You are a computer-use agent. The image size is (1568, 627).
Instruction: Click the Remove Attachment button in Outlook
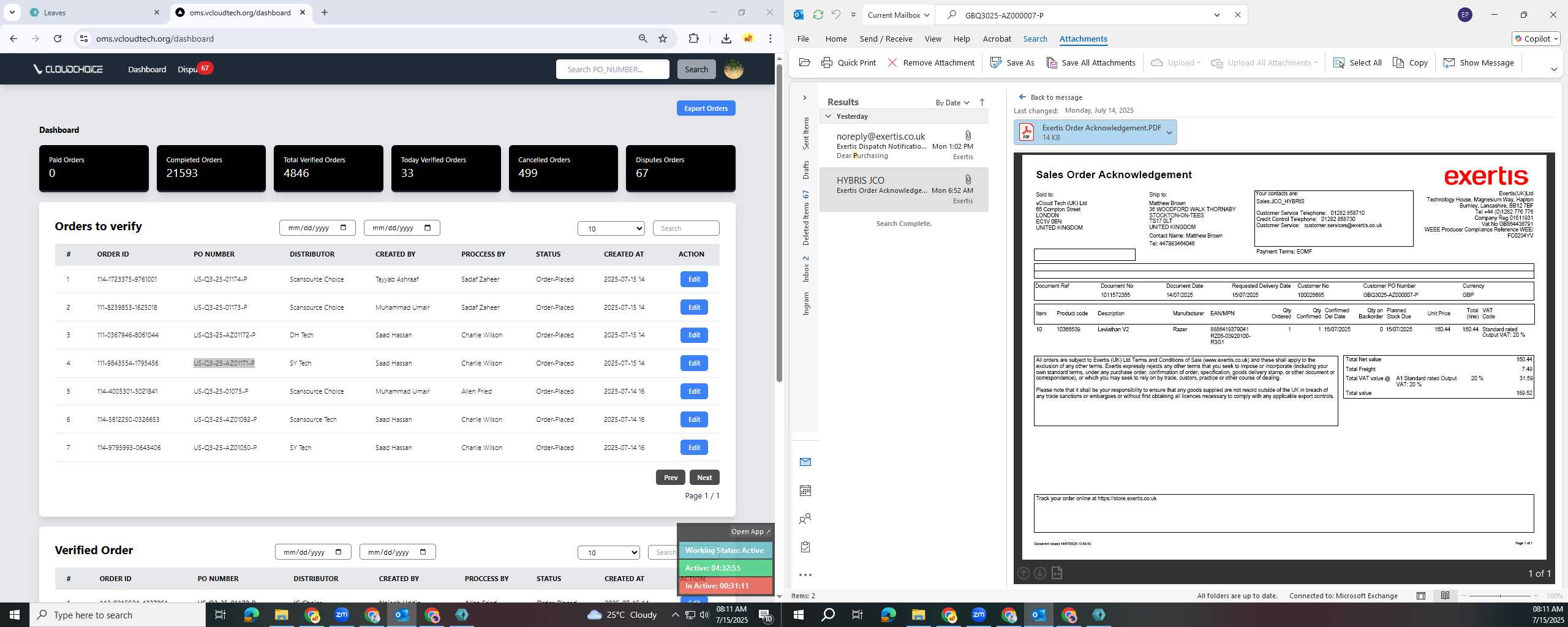pyautogui.click(x=931, y=62)
